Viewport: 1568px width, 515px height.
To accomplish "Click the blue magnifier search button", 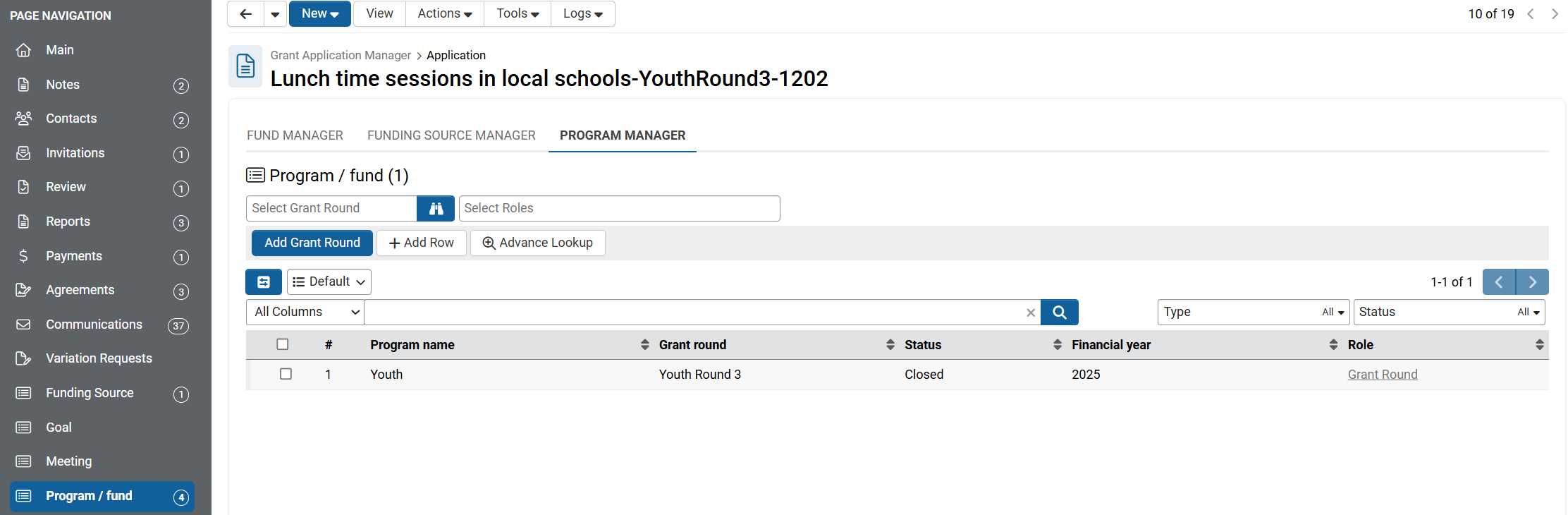I will tap(1059, 313).
